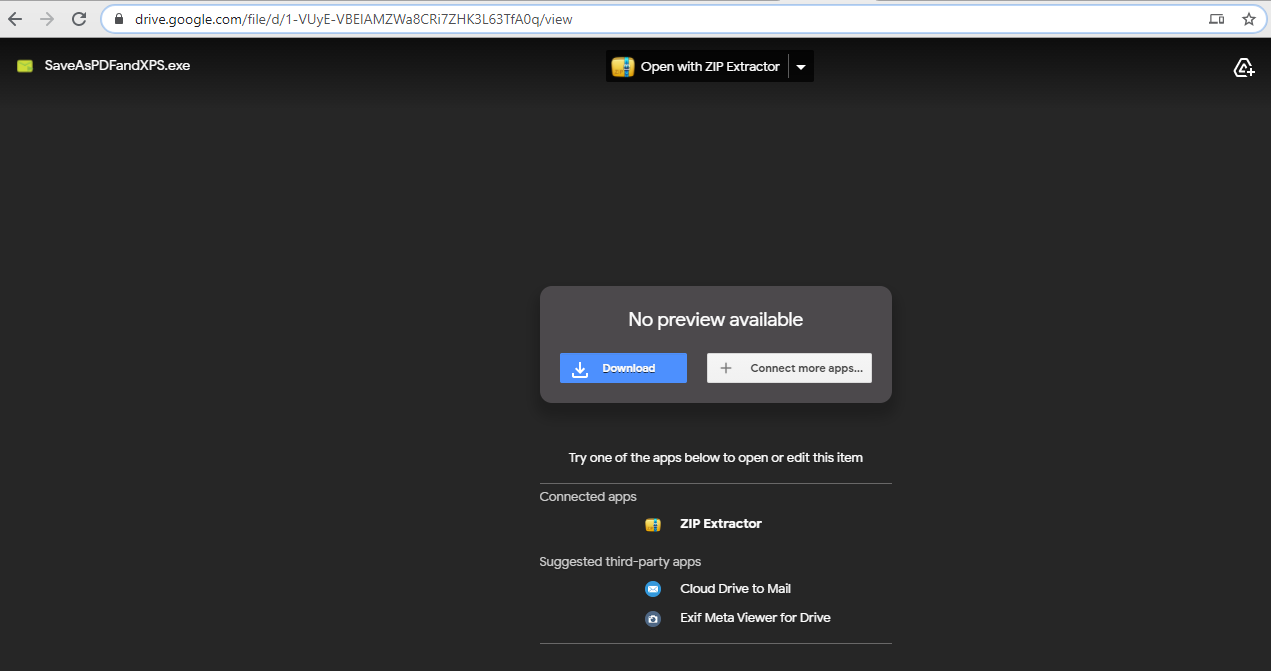Click the browser back arrow
Viewport: 1271px width, 671px height.
pyautogui.click(x=15, y=19)
